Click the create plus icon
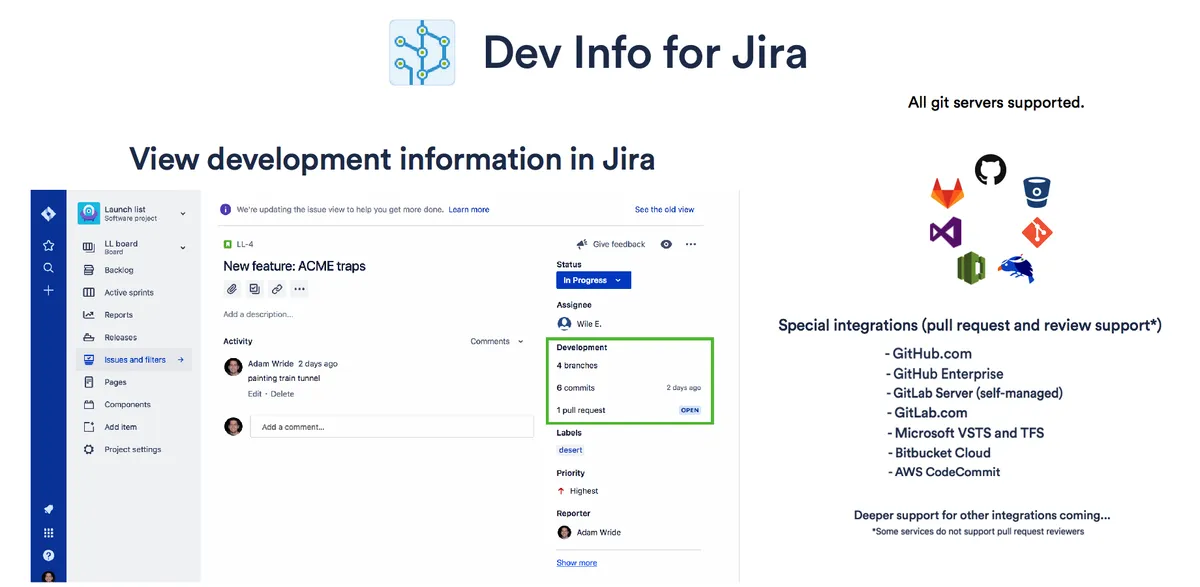1200x587 pixels. pyautogui.click(x=48, y=291)
